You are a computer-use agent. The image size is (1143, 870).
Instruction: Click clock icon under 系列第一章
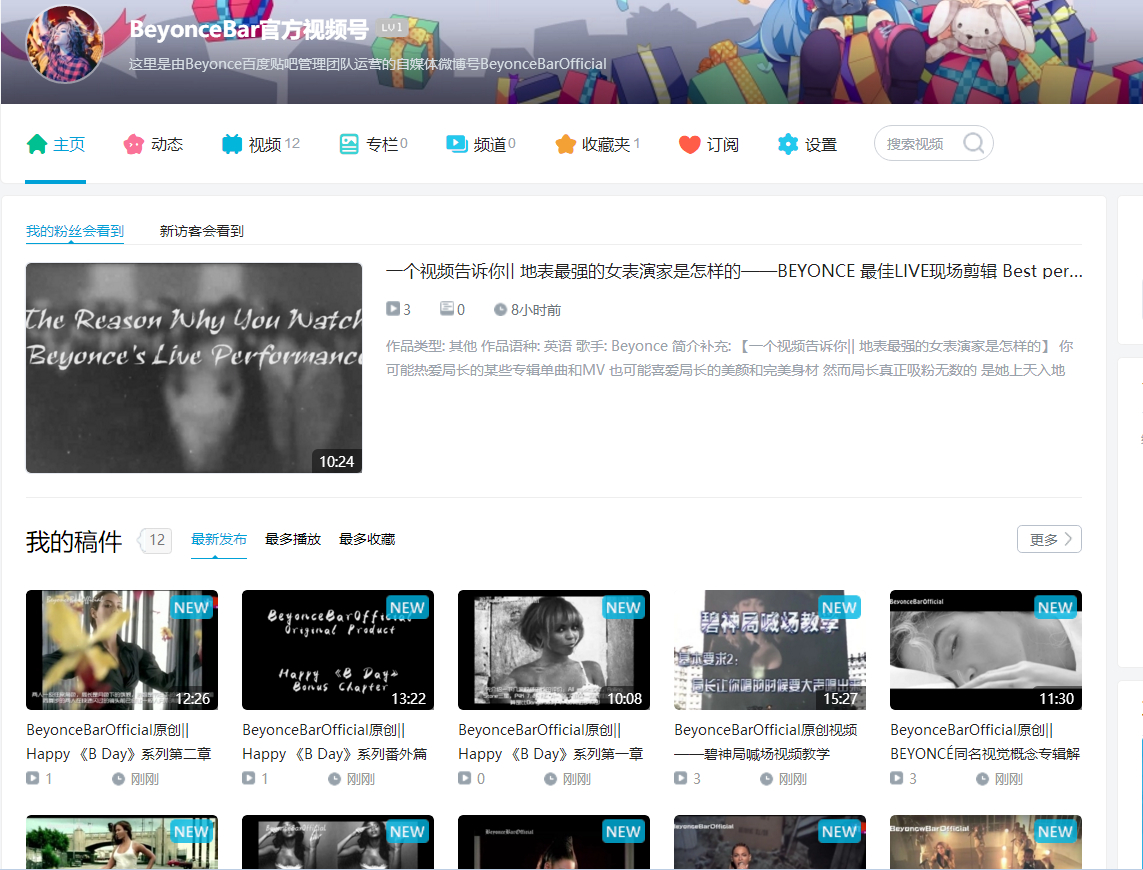[550, 779]
